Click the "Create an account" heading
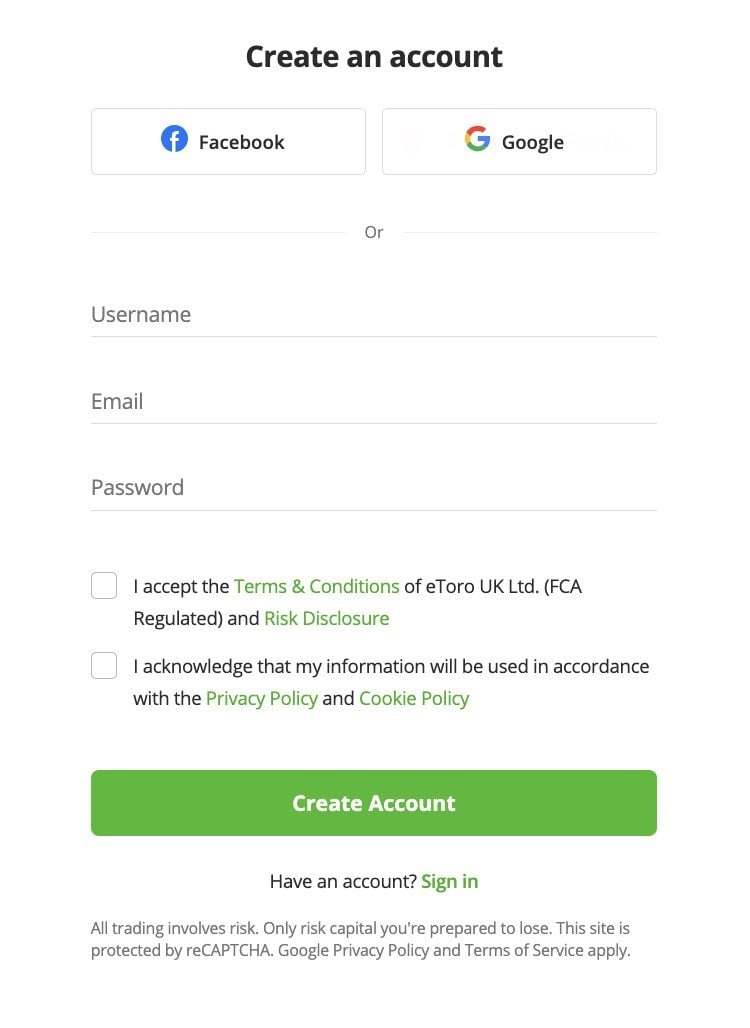Viewport: 750px width, 1028px height. (x=374, y=56)
